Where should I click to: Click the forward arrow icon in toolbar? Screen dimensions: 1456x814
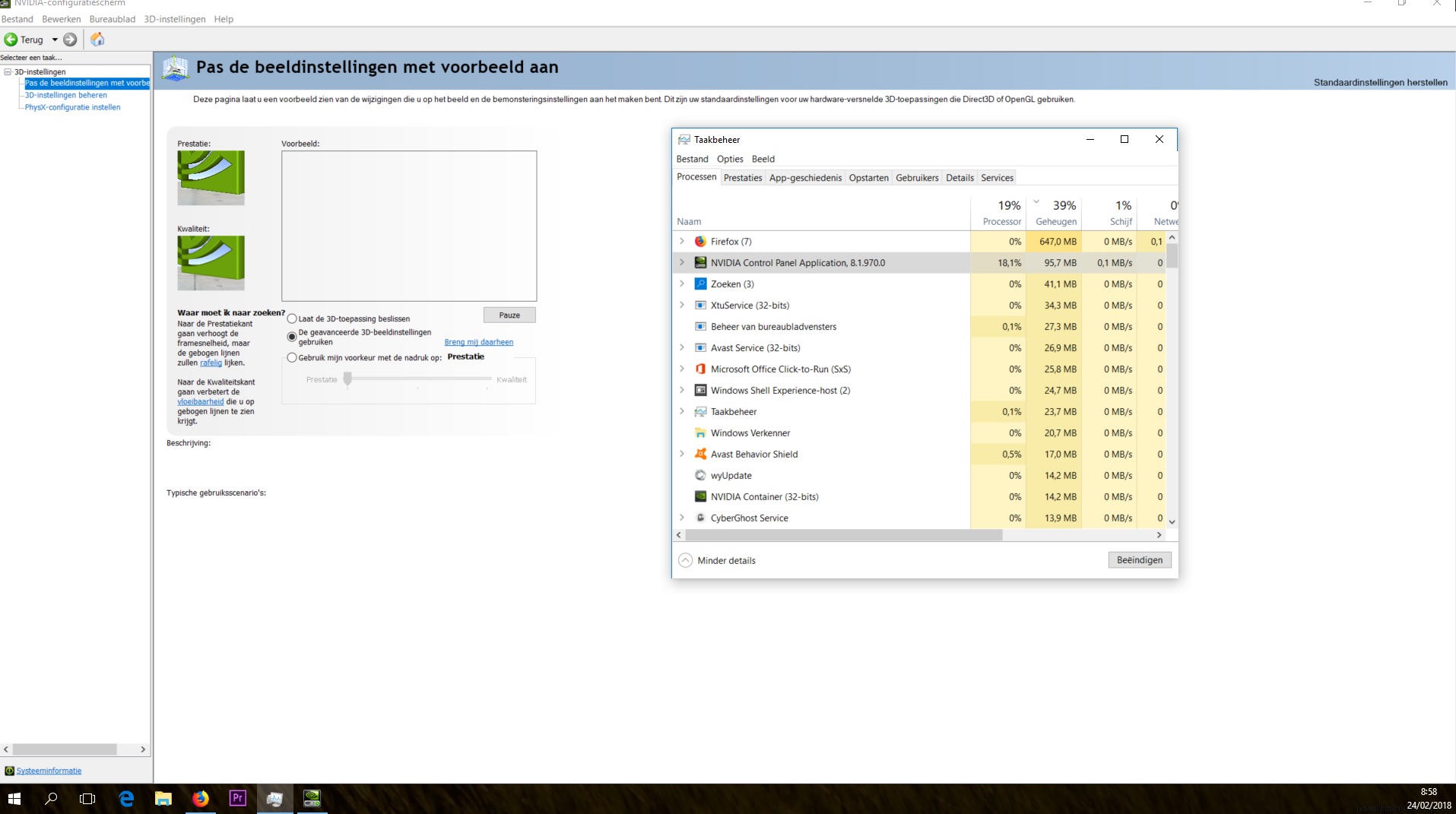(x=70, y=40)
